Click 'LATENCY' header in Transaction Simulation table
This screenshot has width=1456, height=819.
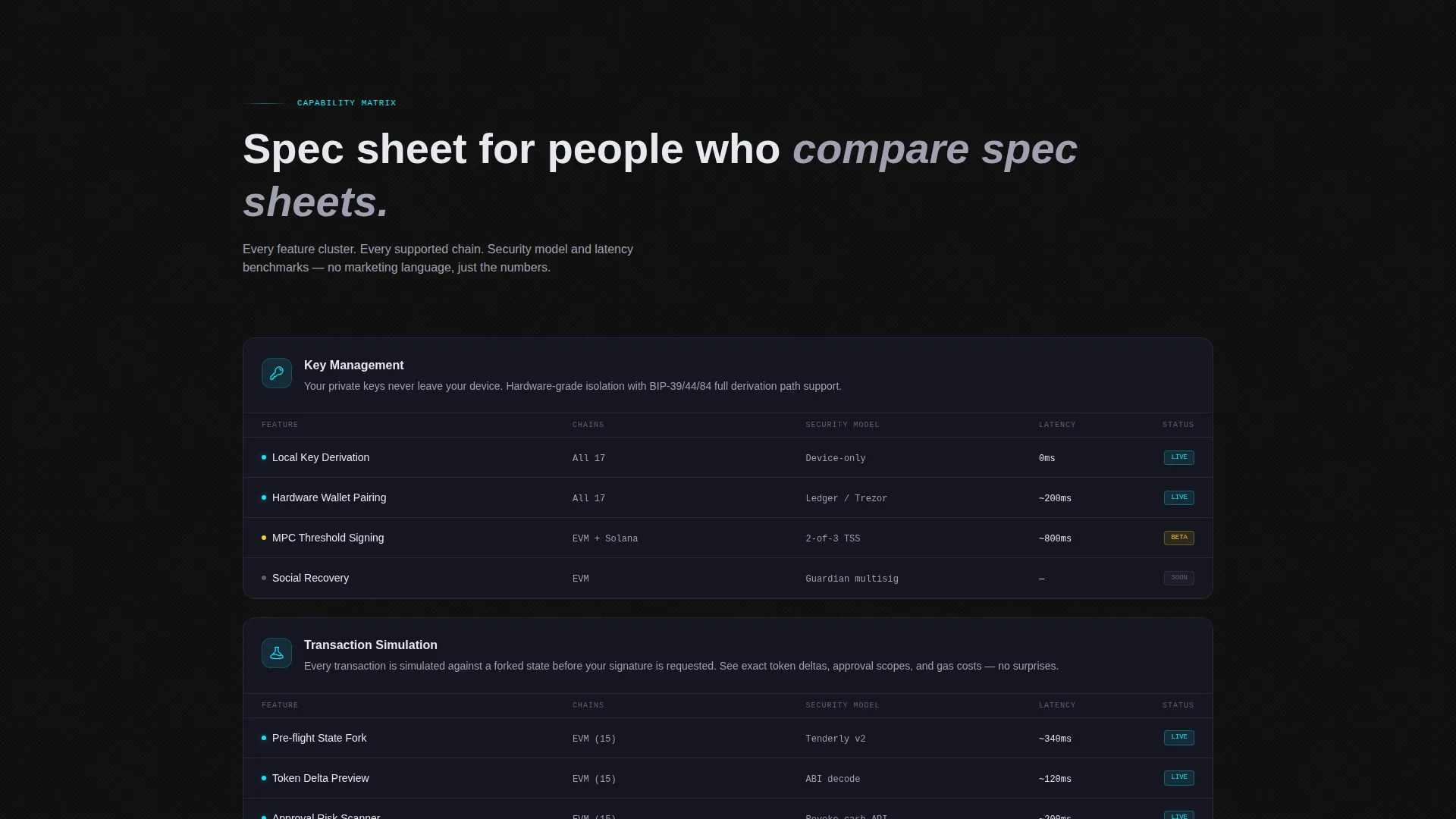pyautogui.click(x=1057, y=705)
